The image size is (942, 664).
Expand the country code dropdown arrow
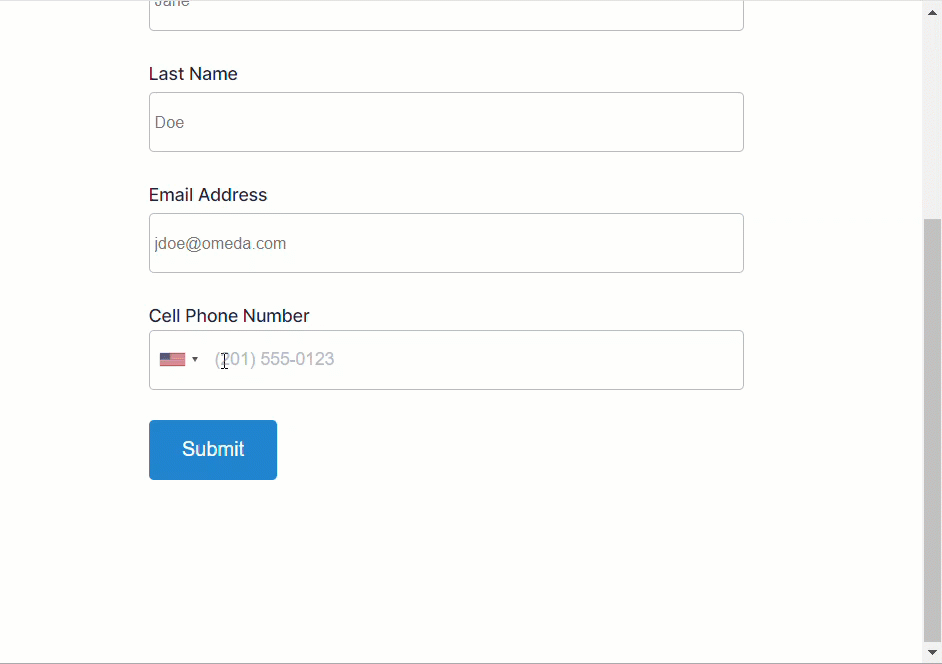[195, 360]
